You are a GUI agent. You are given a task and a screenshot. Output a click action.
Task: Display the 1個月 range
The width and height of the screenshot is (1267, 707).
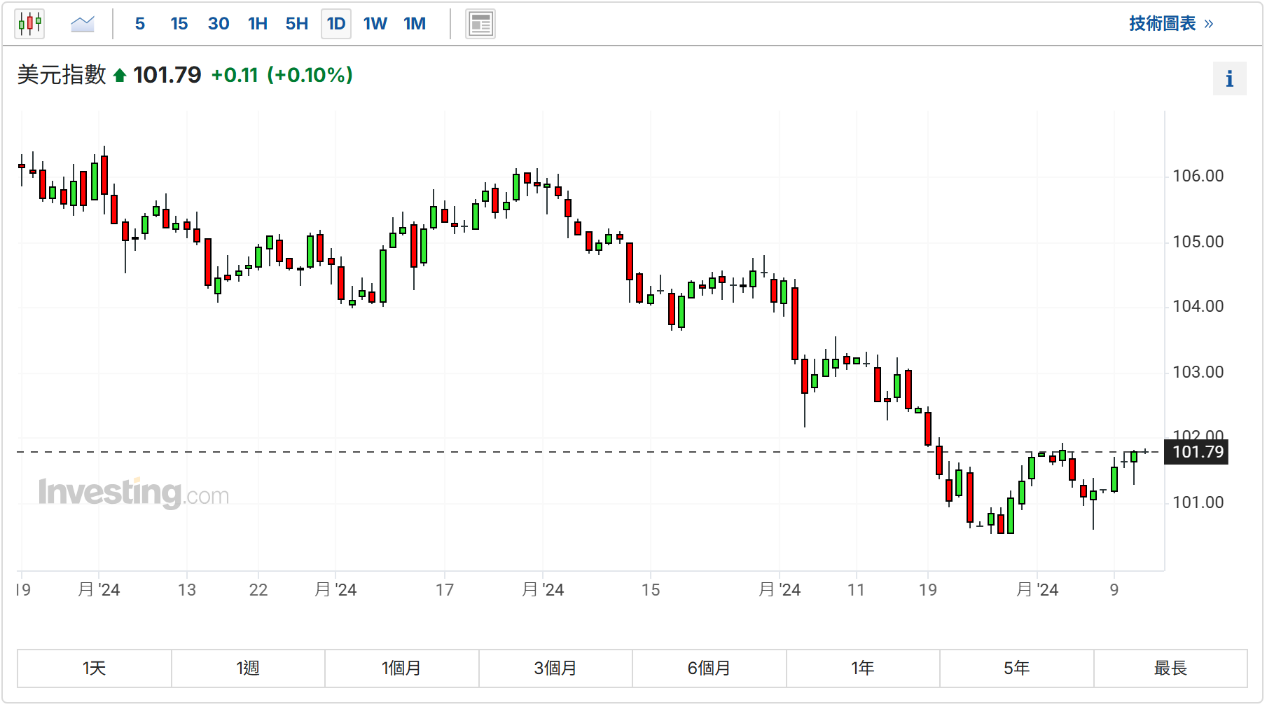click(402, 668)
